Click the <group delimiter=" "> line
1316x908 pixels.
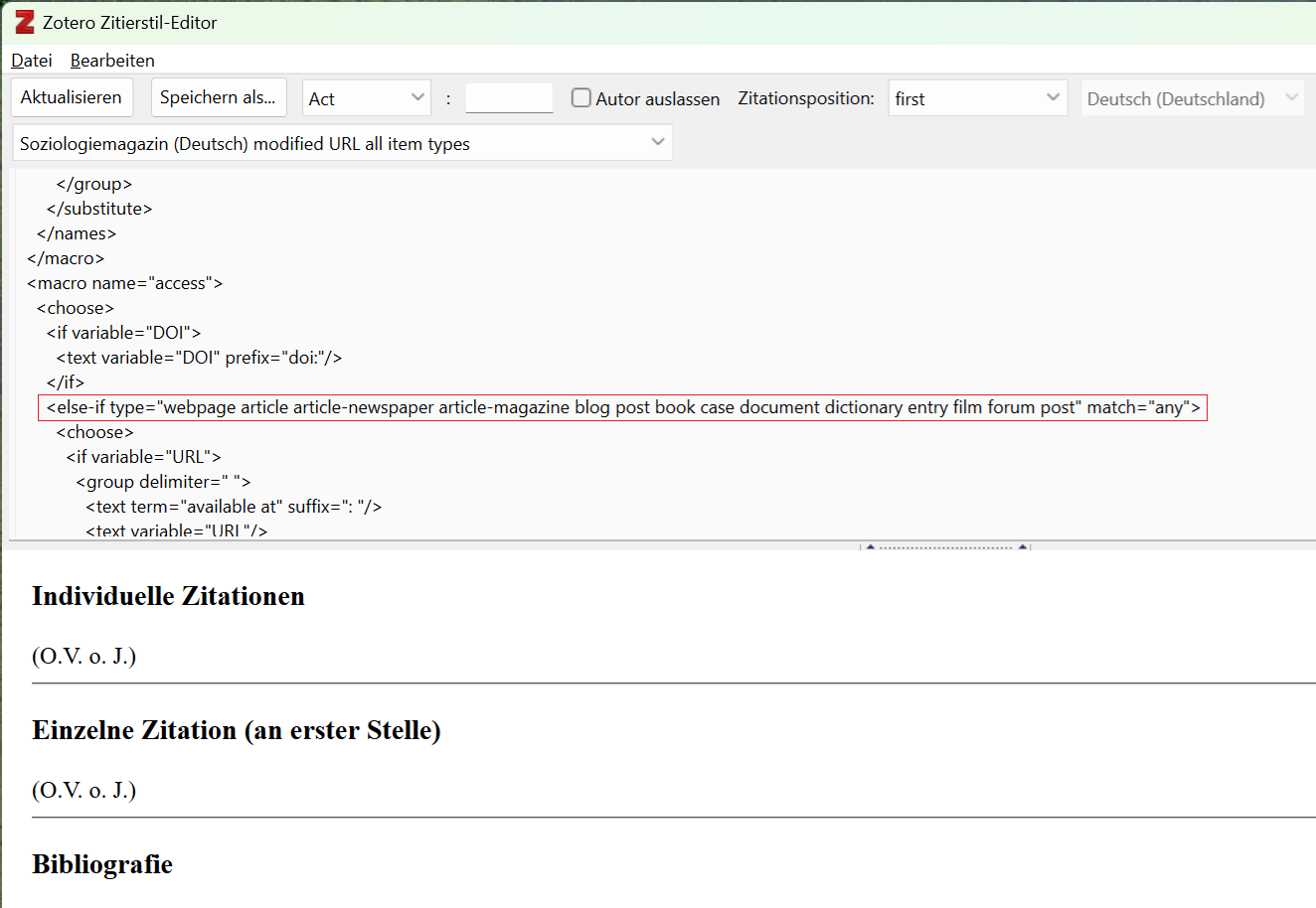tap(164, 482)
